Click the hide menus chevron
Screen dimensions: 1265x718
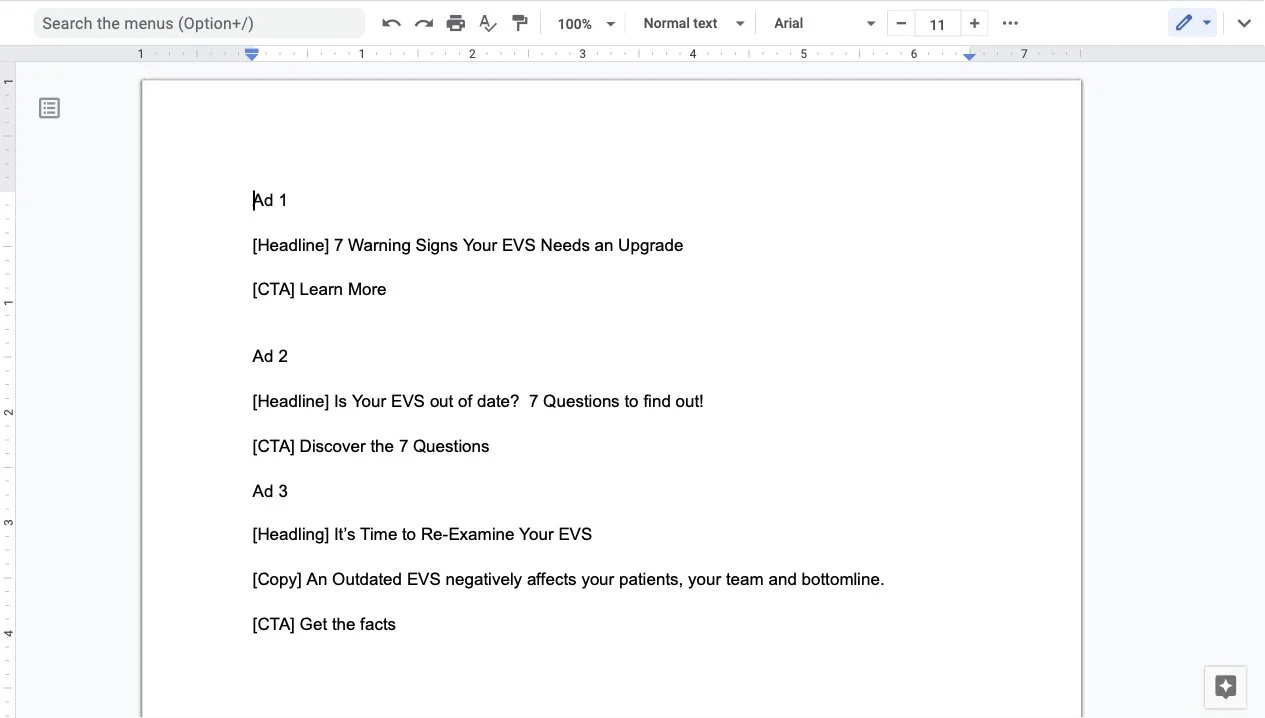1244,23
